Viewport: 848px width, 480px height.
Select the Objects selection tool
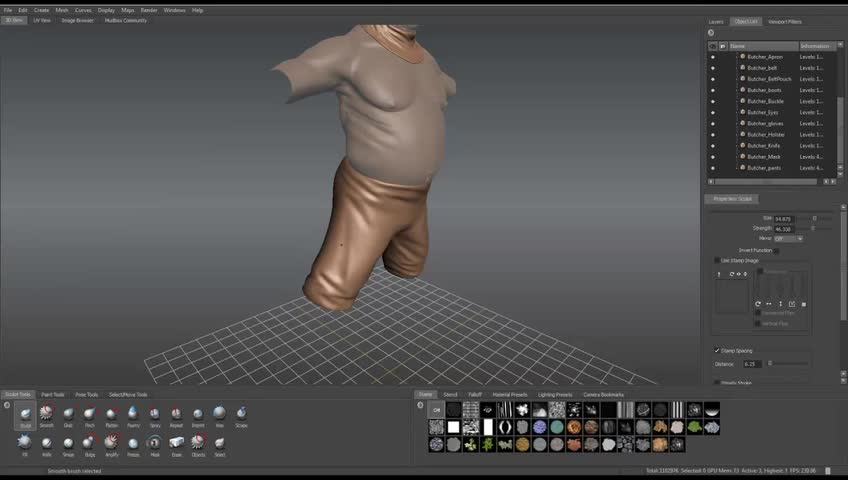[198, 445]
